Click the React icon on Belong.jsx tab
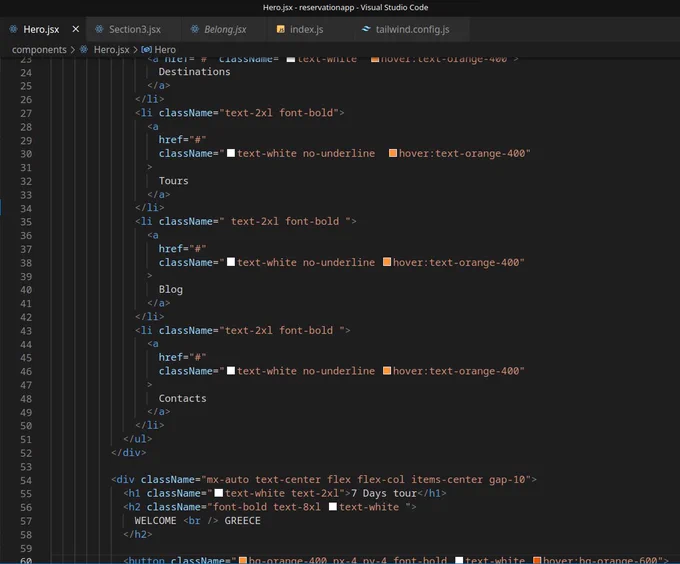The width and height of the screenshot is (680, 564). pyautogui.click(x=195, y=29)
